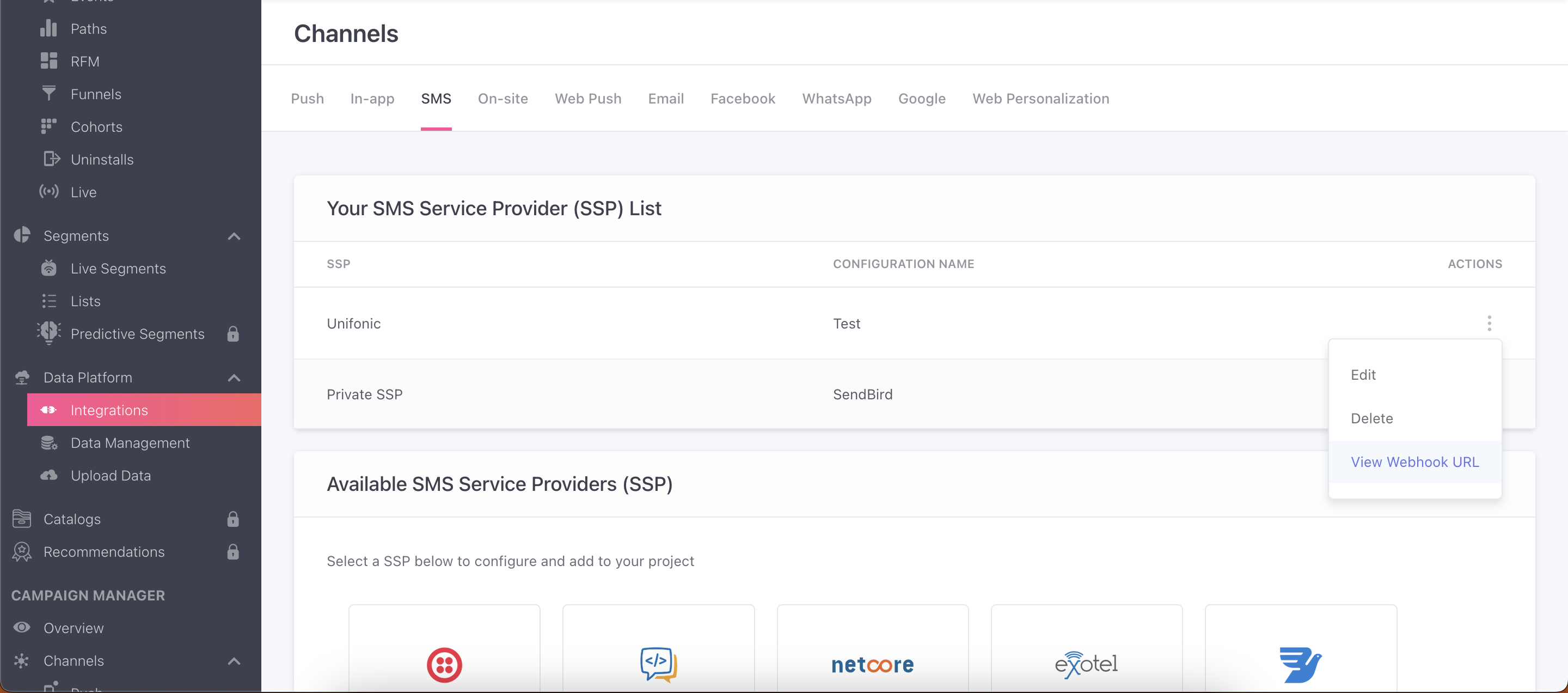Open Data Management in sidebar
This screenshot has height=693, width=1568.
[130, 443]
